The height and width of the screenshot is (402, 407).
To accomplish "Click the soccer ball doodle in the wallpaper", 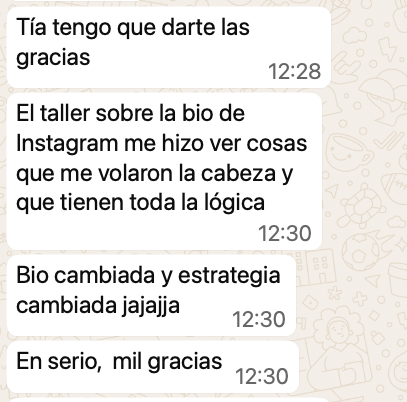I will (361, 254).
